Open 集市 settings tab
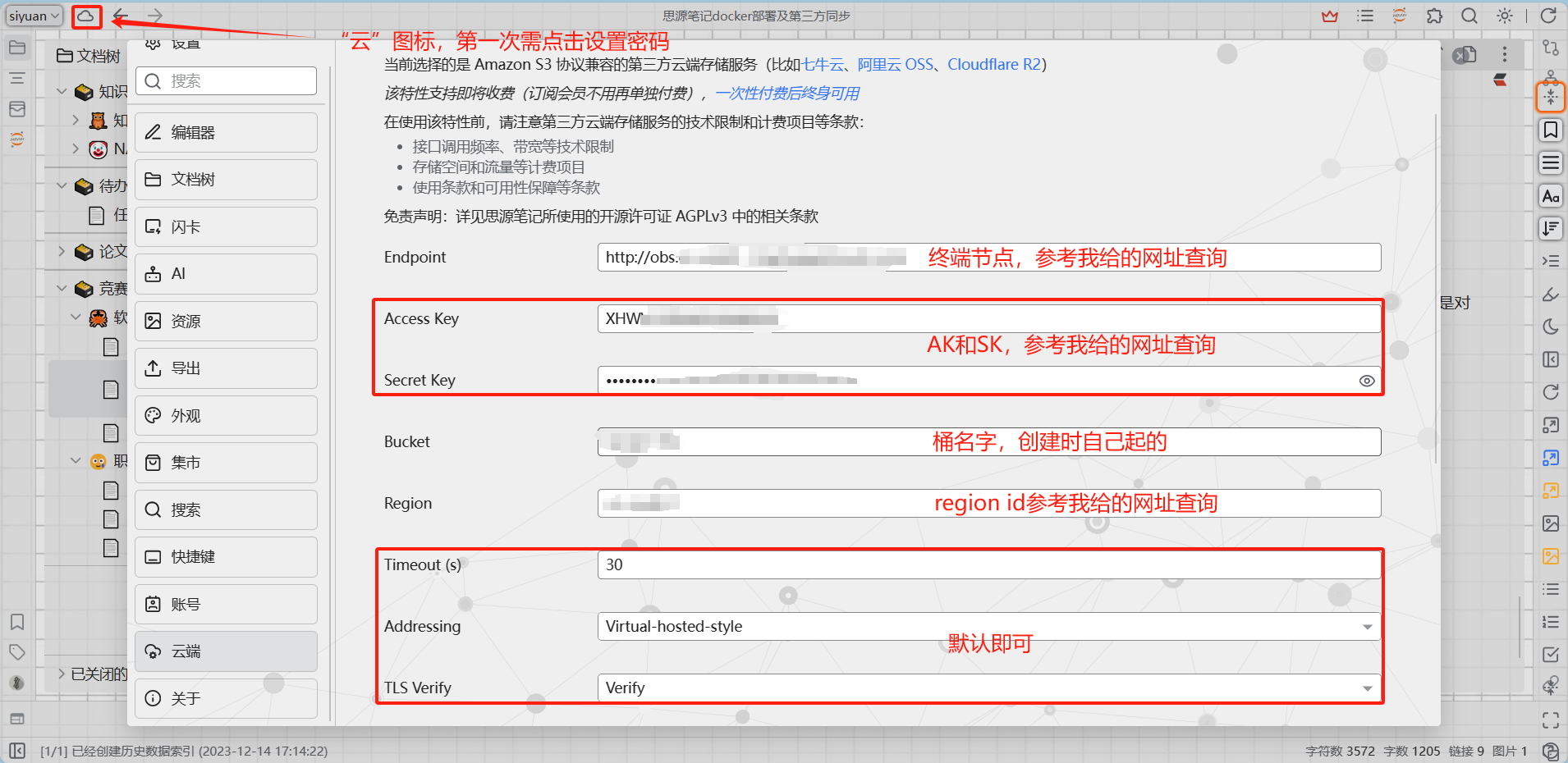This screenshot has width=1568, height=763. tap(227, 463)
